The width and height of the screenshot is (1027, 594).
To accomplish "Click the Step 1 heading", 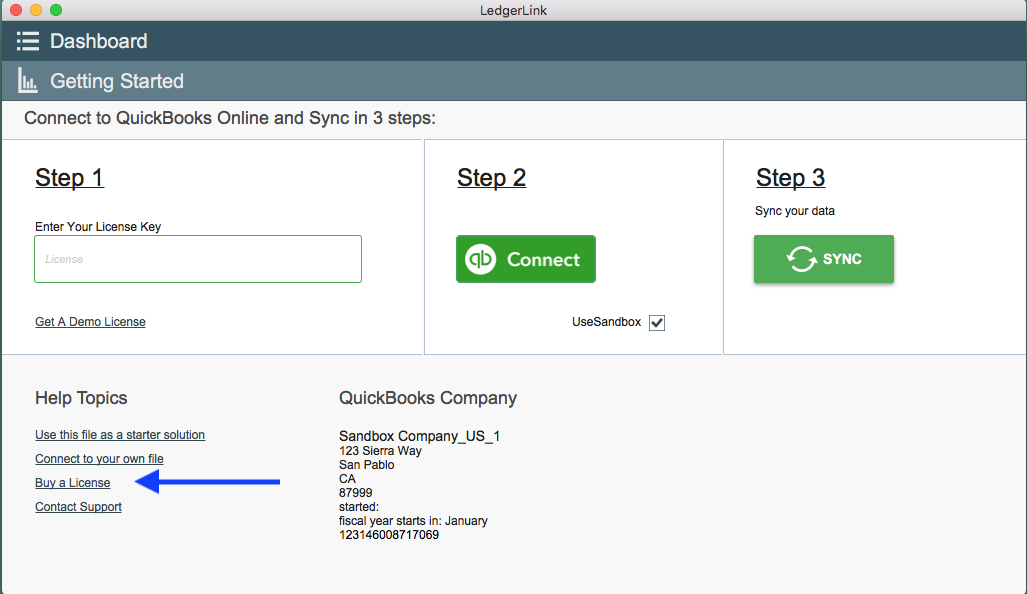I will coord(69,178).
